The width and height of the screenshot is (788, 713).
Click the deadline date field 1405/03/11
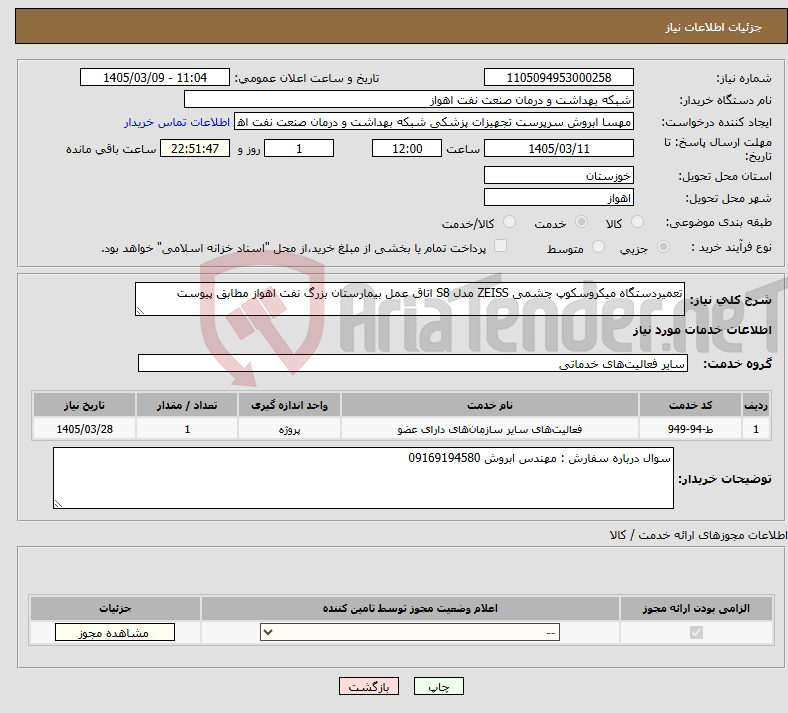click(559, 148)
